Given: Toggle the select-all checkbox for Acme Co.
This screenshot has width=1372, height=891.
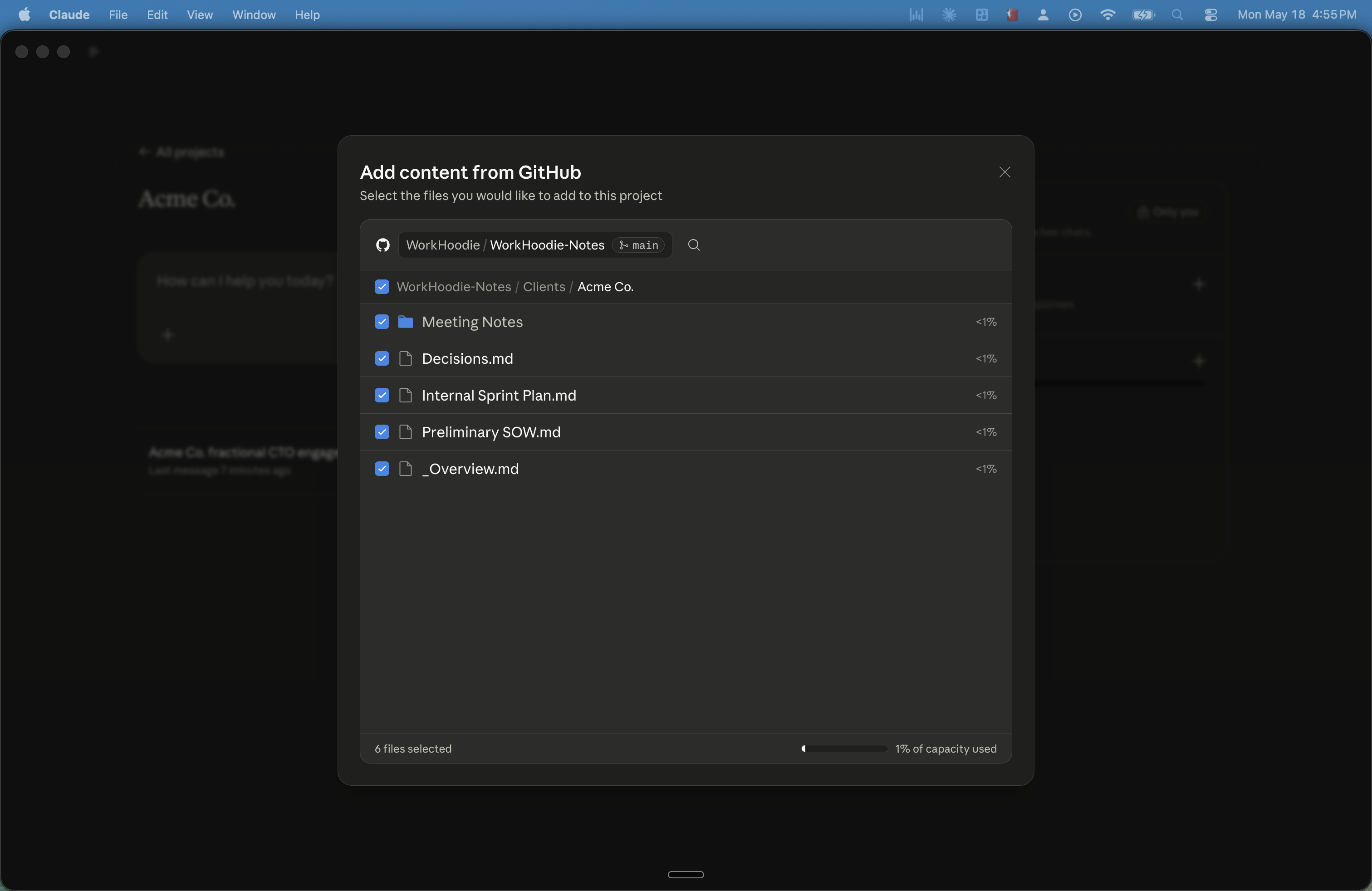Looking at the screenshot, I should (382, 286).
